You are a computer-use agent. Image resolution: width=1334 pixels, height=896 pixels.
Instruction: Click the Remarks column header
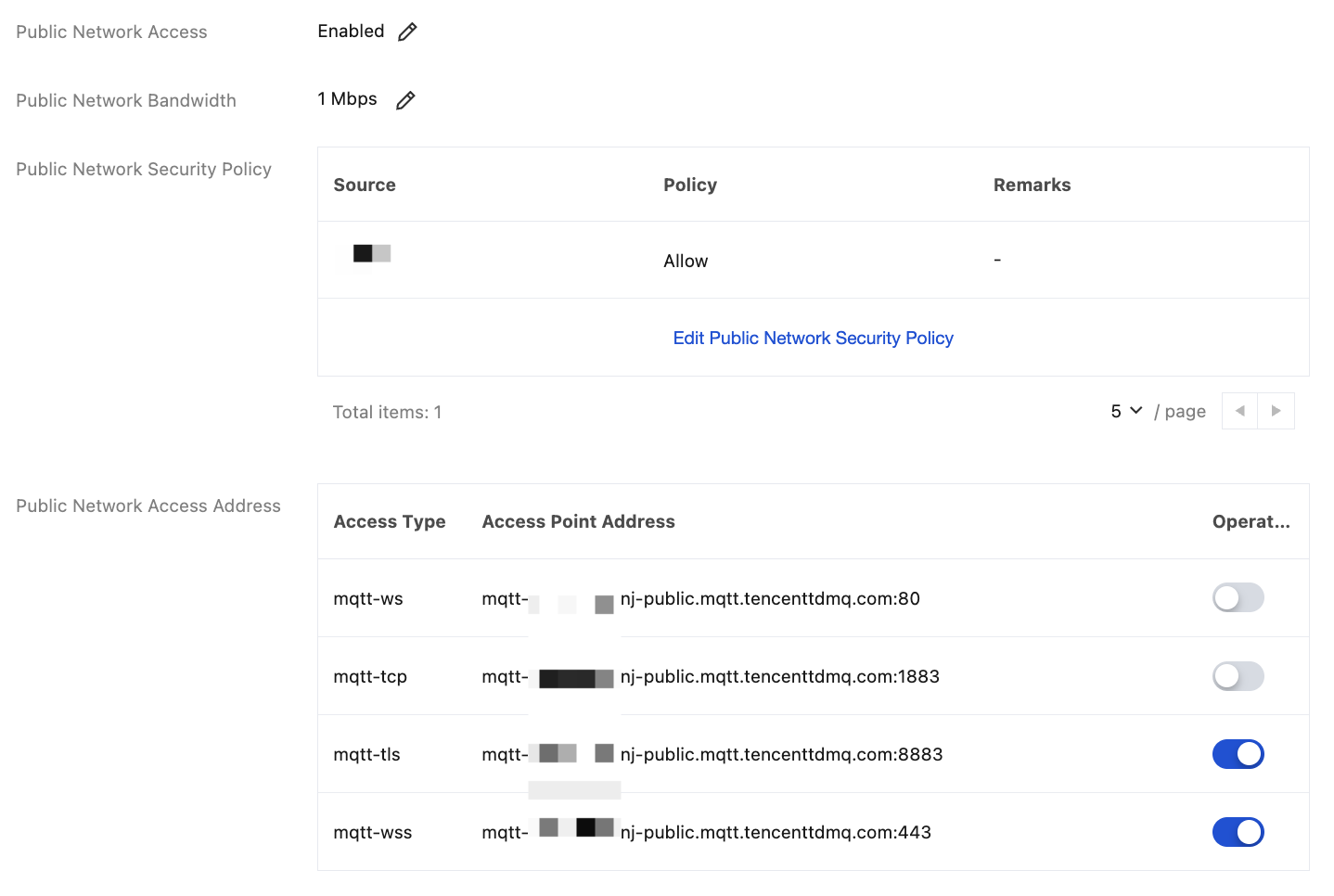[x=1032, y=186]
